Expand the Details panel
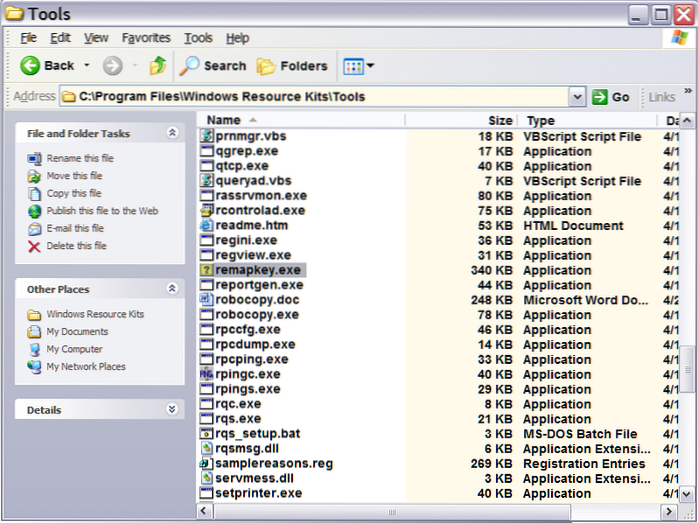Image resolution: width=698 pixels, height=523 pixels. click(172, 410)
